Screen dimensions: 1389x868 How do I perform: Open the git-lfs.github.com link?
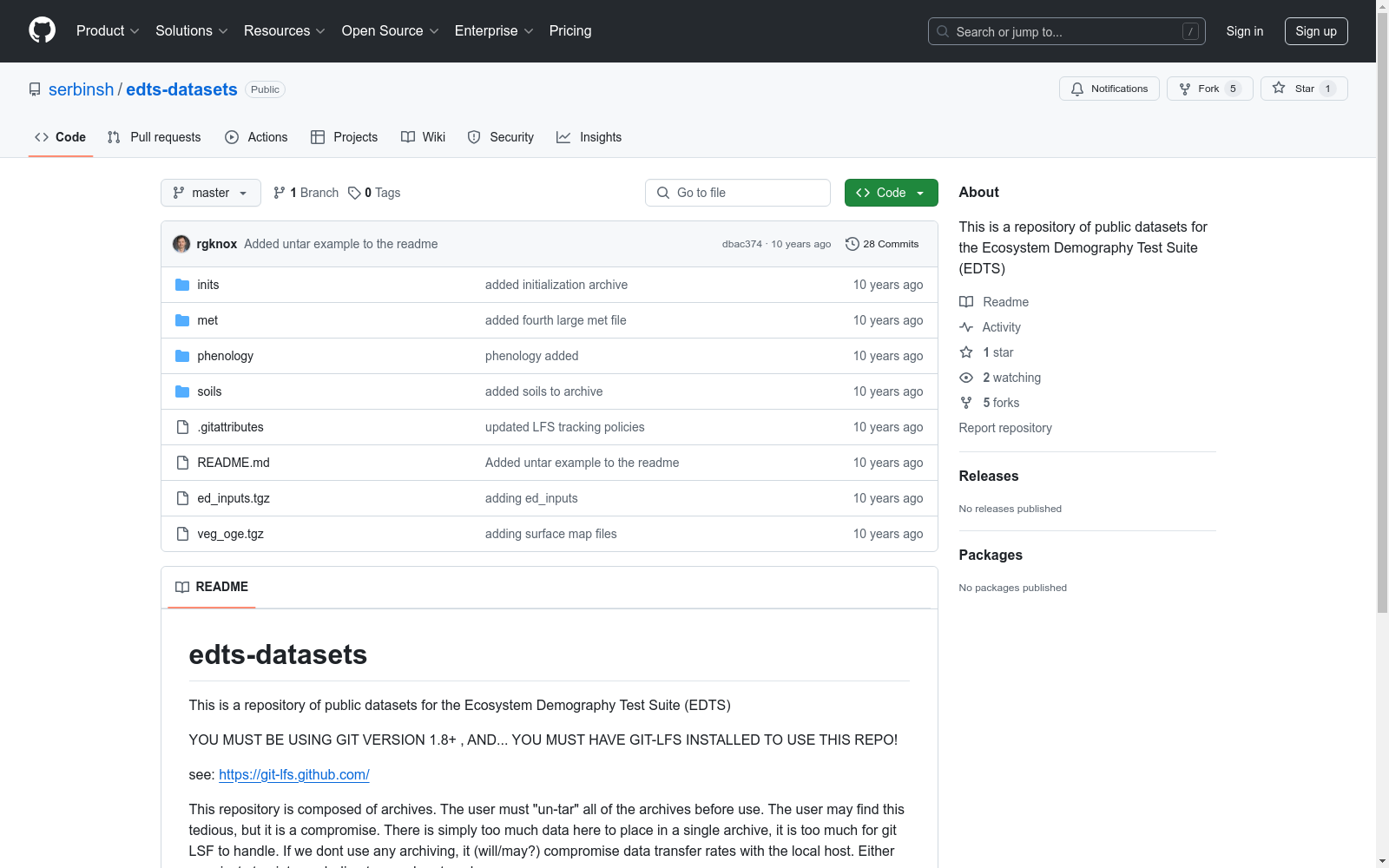tap(294, 774)
